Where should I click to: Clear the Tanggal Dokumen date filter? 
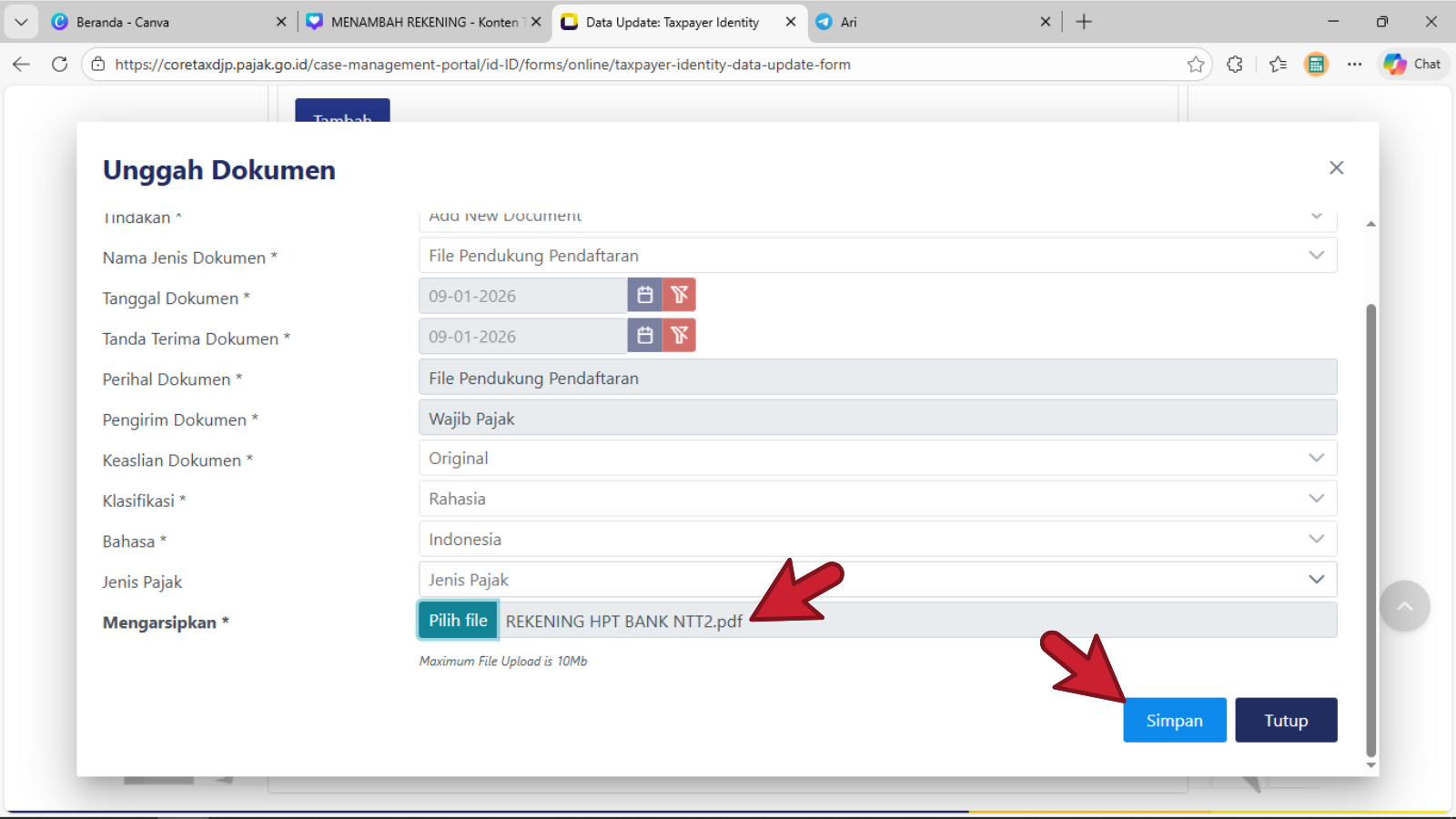tap(679, 295)
